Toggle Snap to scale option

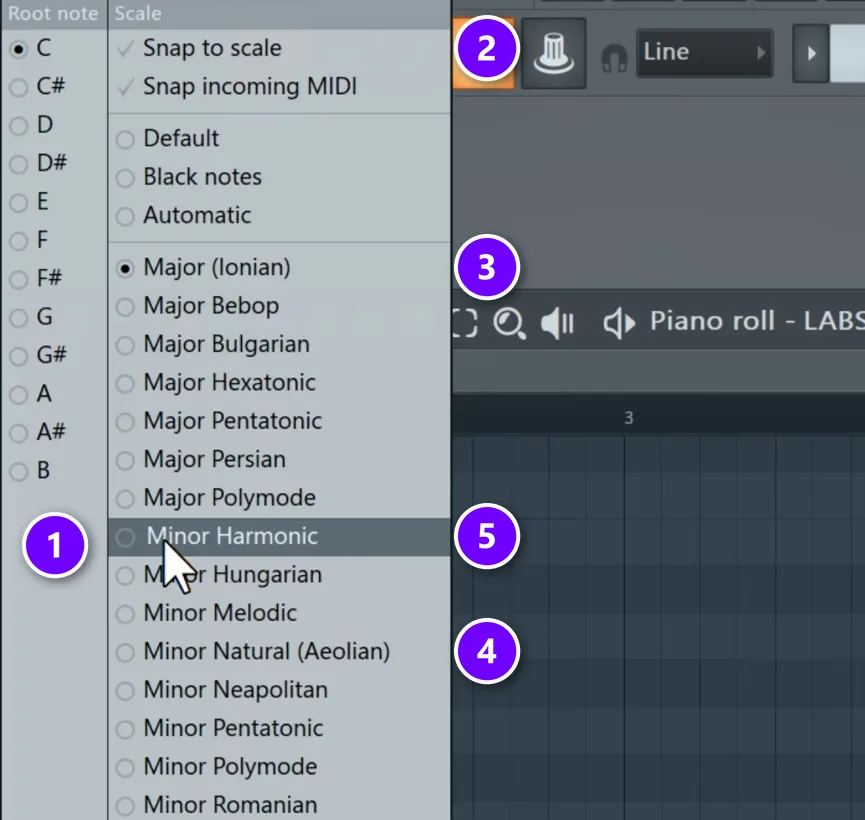coord(279,48)
